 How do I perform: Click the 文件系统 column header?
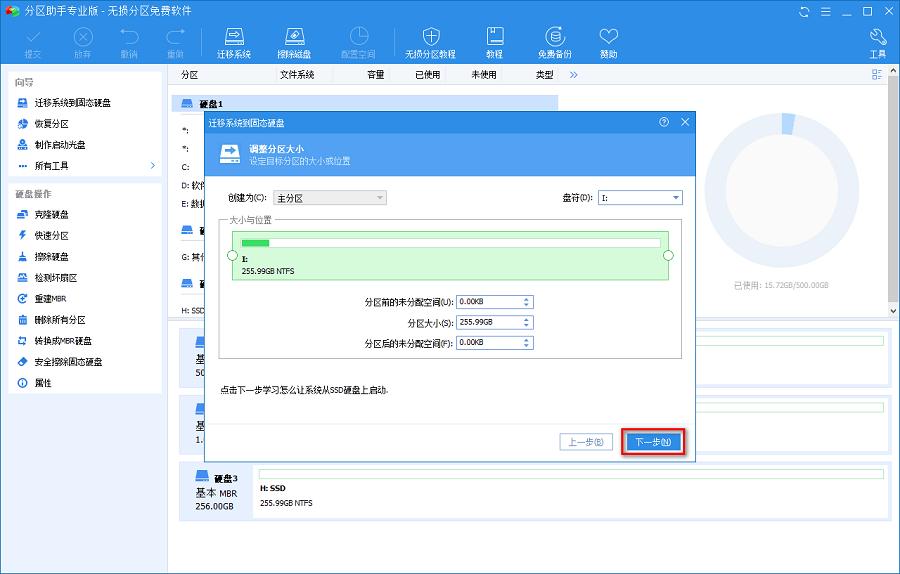point(297,75)
